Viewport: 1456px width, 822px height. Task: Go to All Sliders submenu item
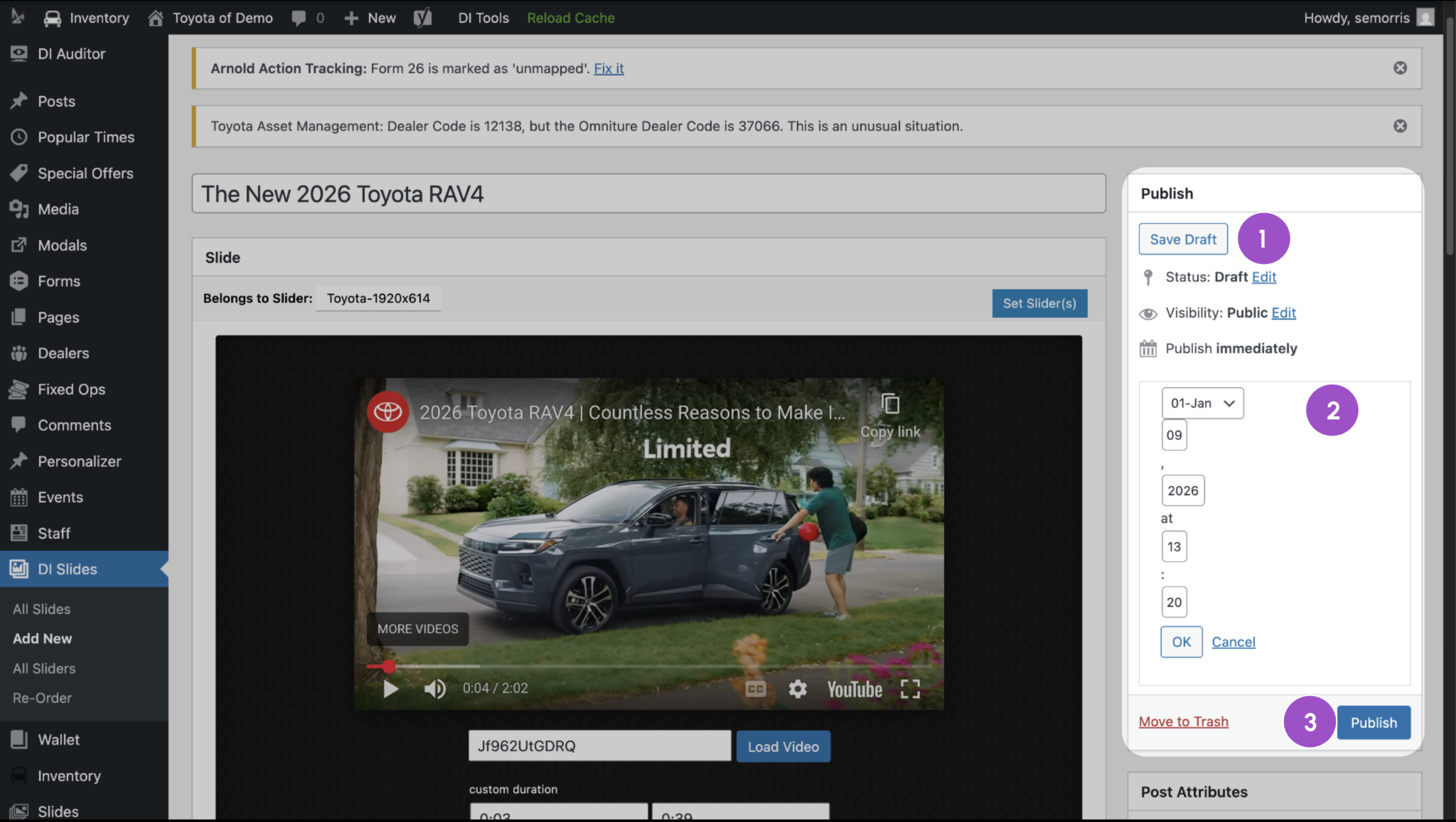(x=44, y=669)
